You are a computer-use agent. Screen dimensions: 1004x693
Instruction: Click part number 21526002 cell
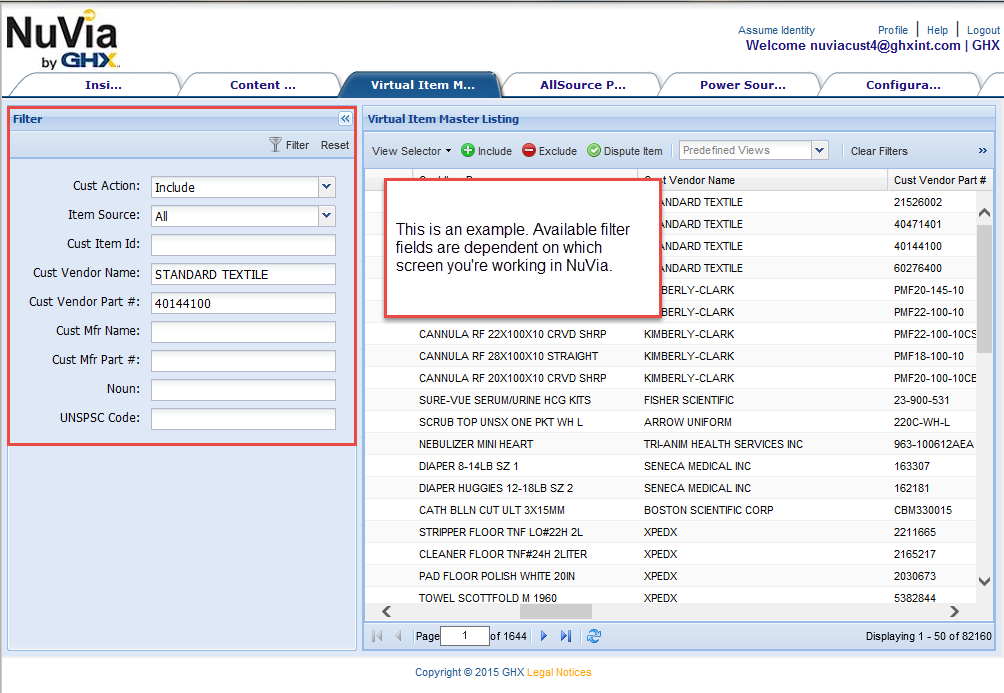pos(918,202)
